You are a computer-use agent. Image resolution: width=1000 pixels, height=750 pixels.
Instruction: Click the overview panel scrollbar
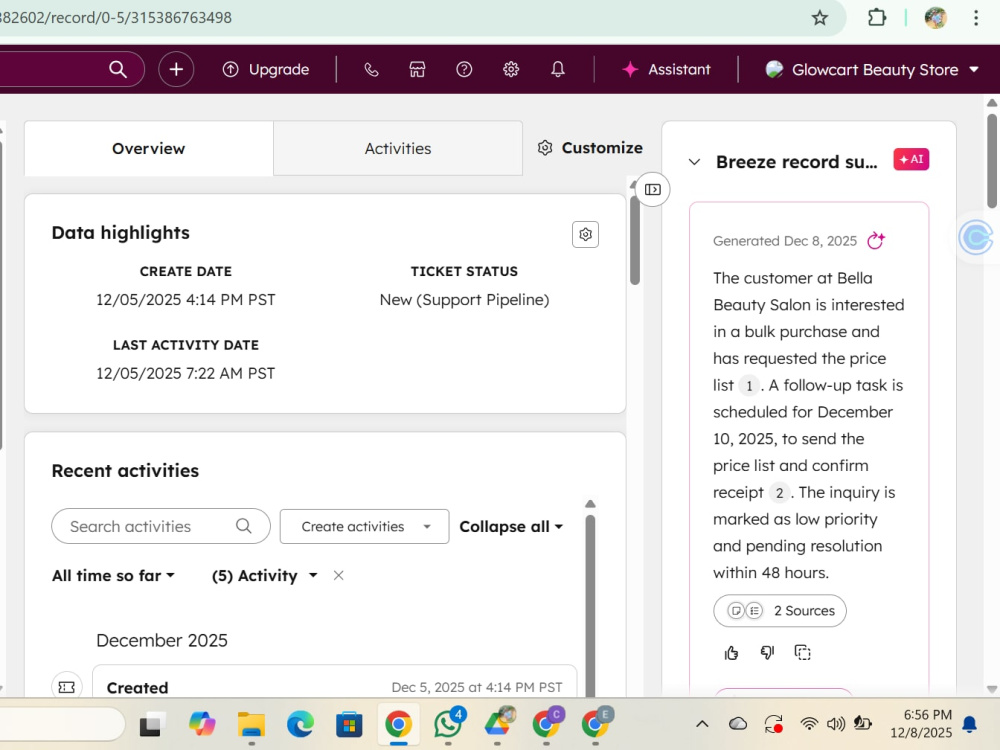635,239
